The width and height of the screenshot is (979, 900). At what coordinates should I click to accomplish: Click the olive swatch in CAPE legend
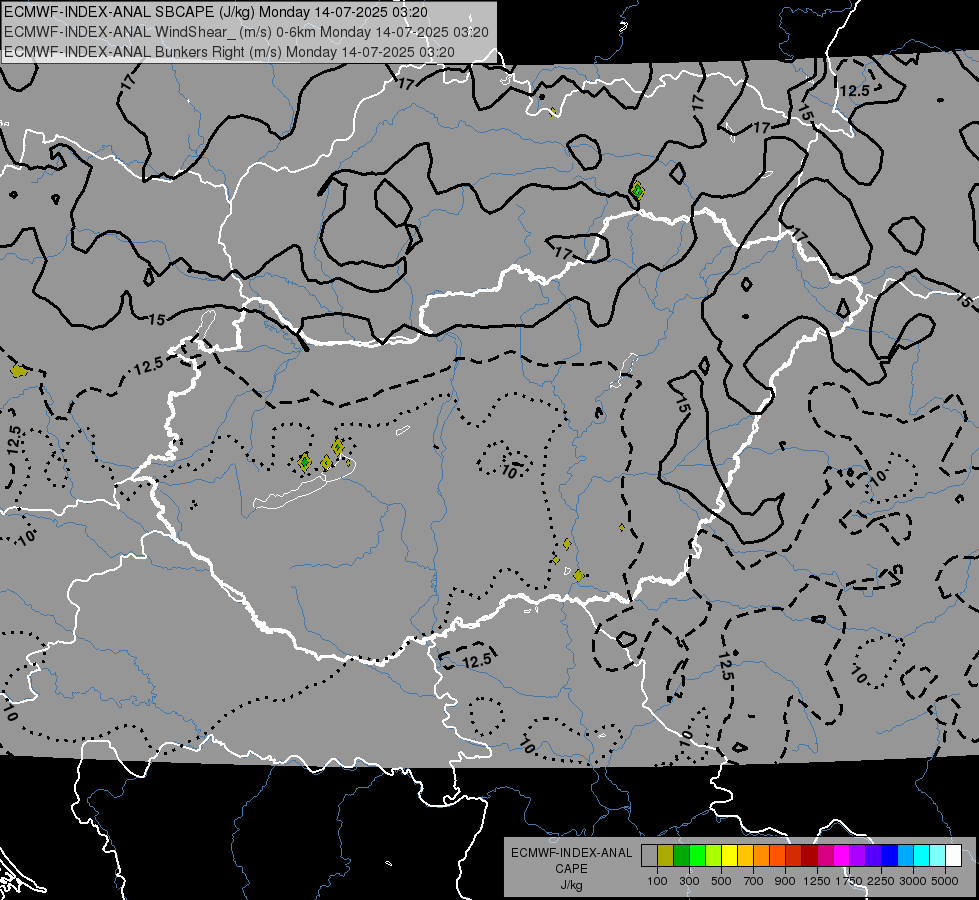pos(666,856)
